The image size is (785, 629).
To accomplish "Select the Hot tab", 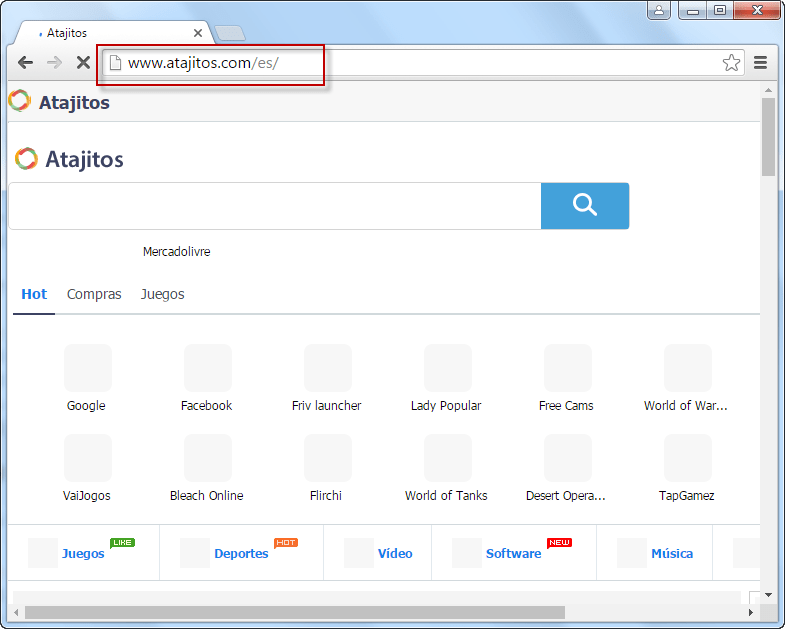I will pyautogui.click(x=34, y=294).
